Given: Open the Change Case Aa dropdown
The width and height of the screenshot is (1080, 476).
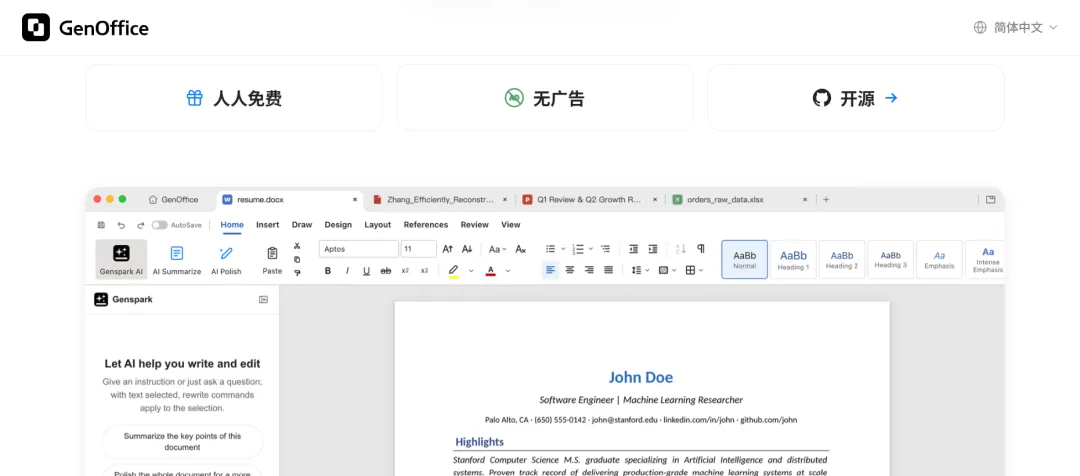Looking at the screenshot, I should tap(497, 249).
